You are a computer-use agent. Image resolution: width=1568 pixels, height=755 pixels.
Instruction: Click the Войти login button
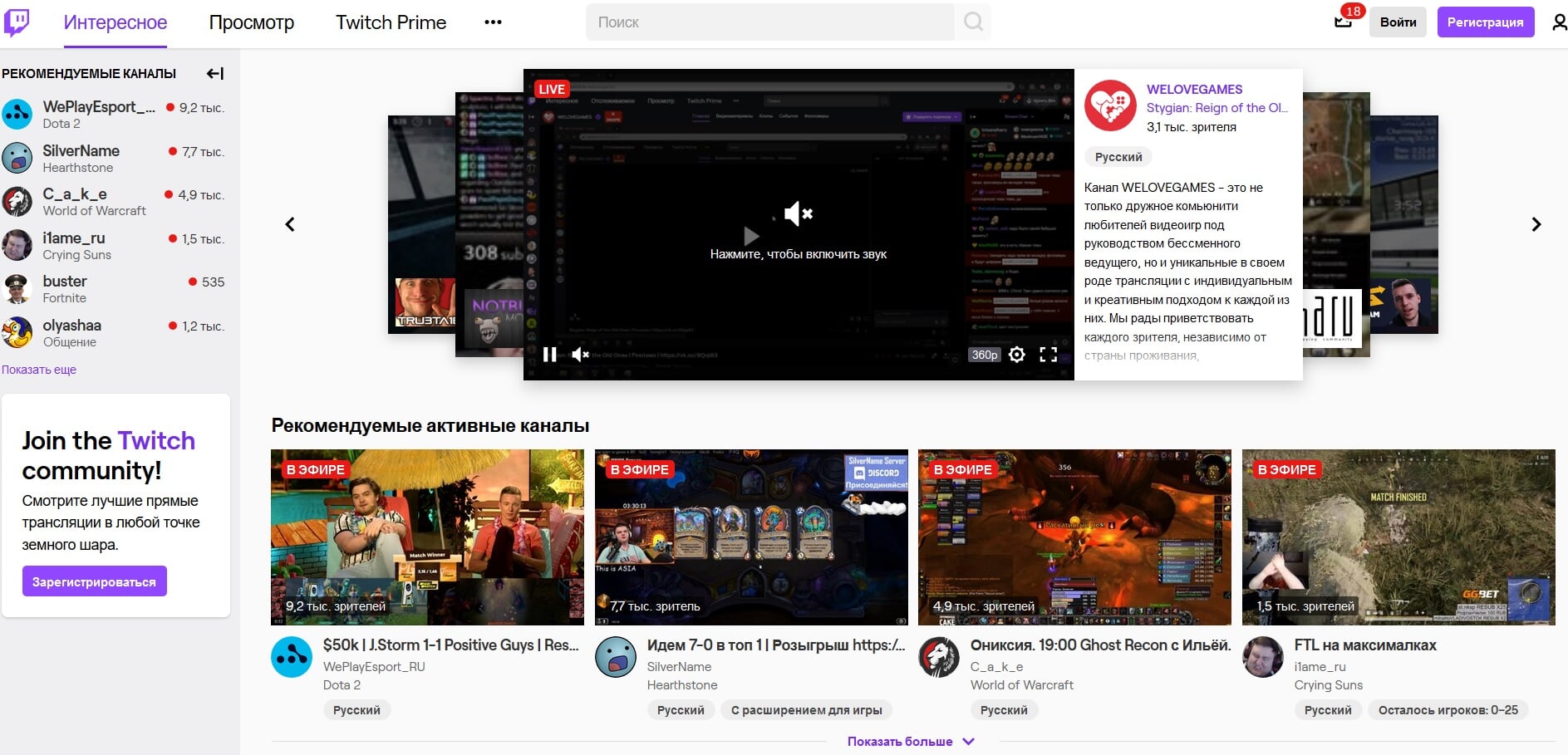coord(1398,22)
